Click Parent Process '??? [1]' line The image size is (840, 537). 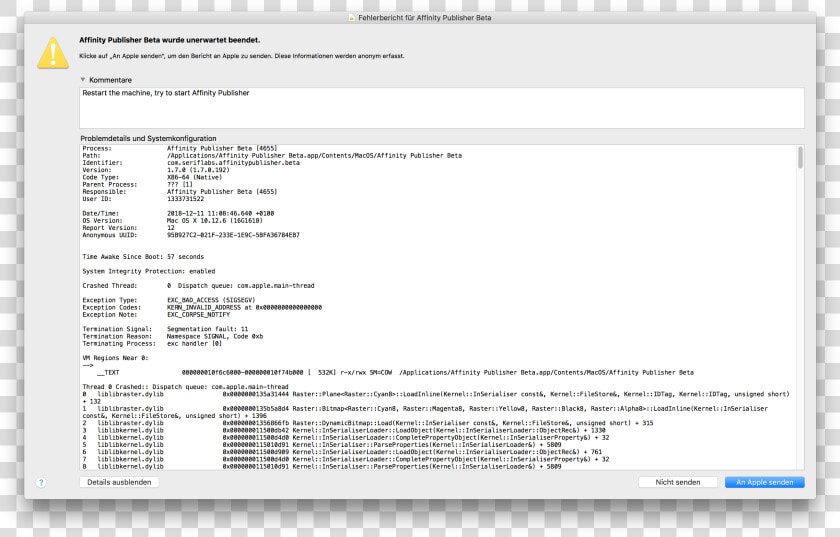[x=137, y=184]
